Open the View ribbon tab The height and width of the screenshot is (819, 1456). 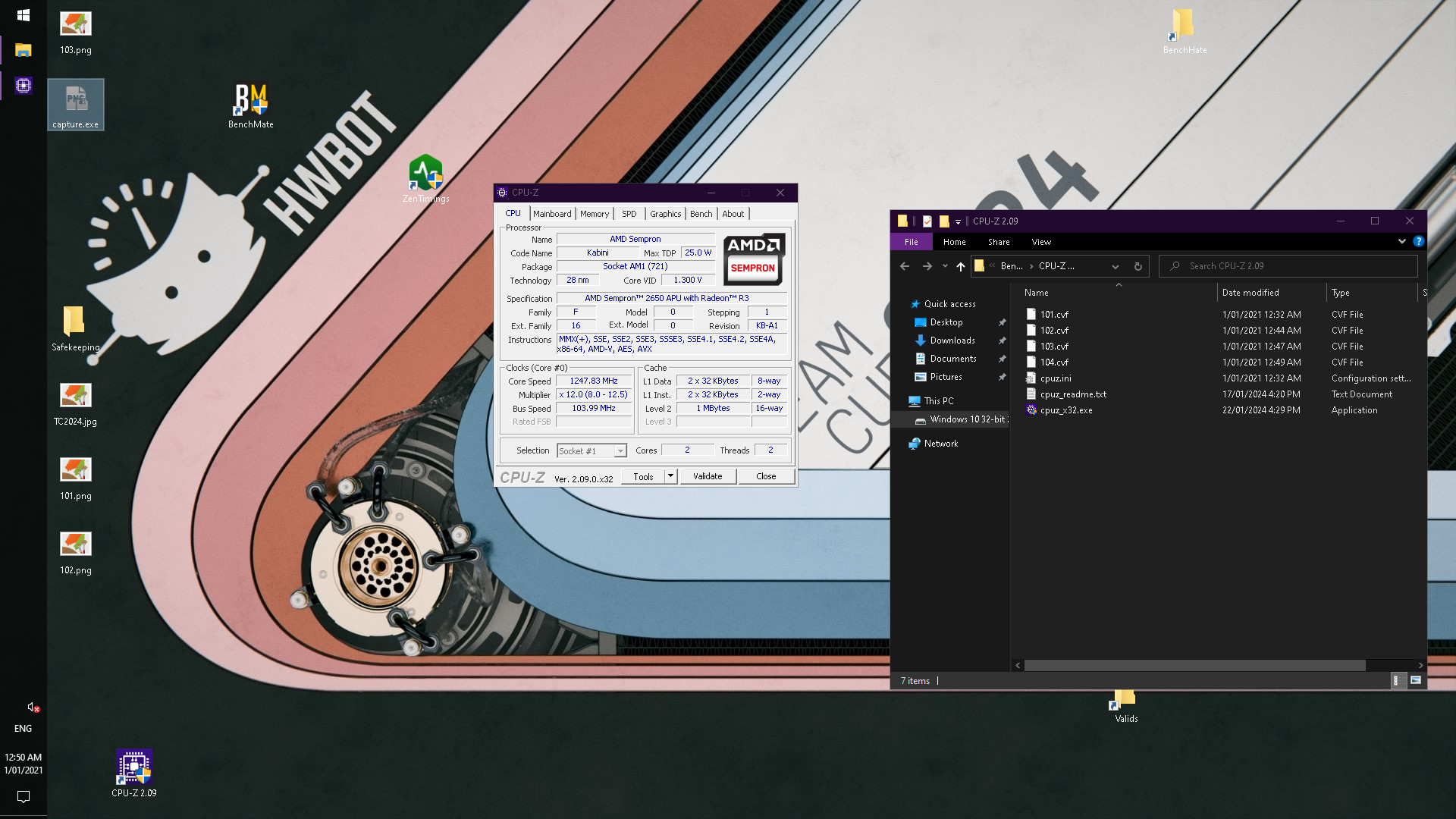point(1041,242)
